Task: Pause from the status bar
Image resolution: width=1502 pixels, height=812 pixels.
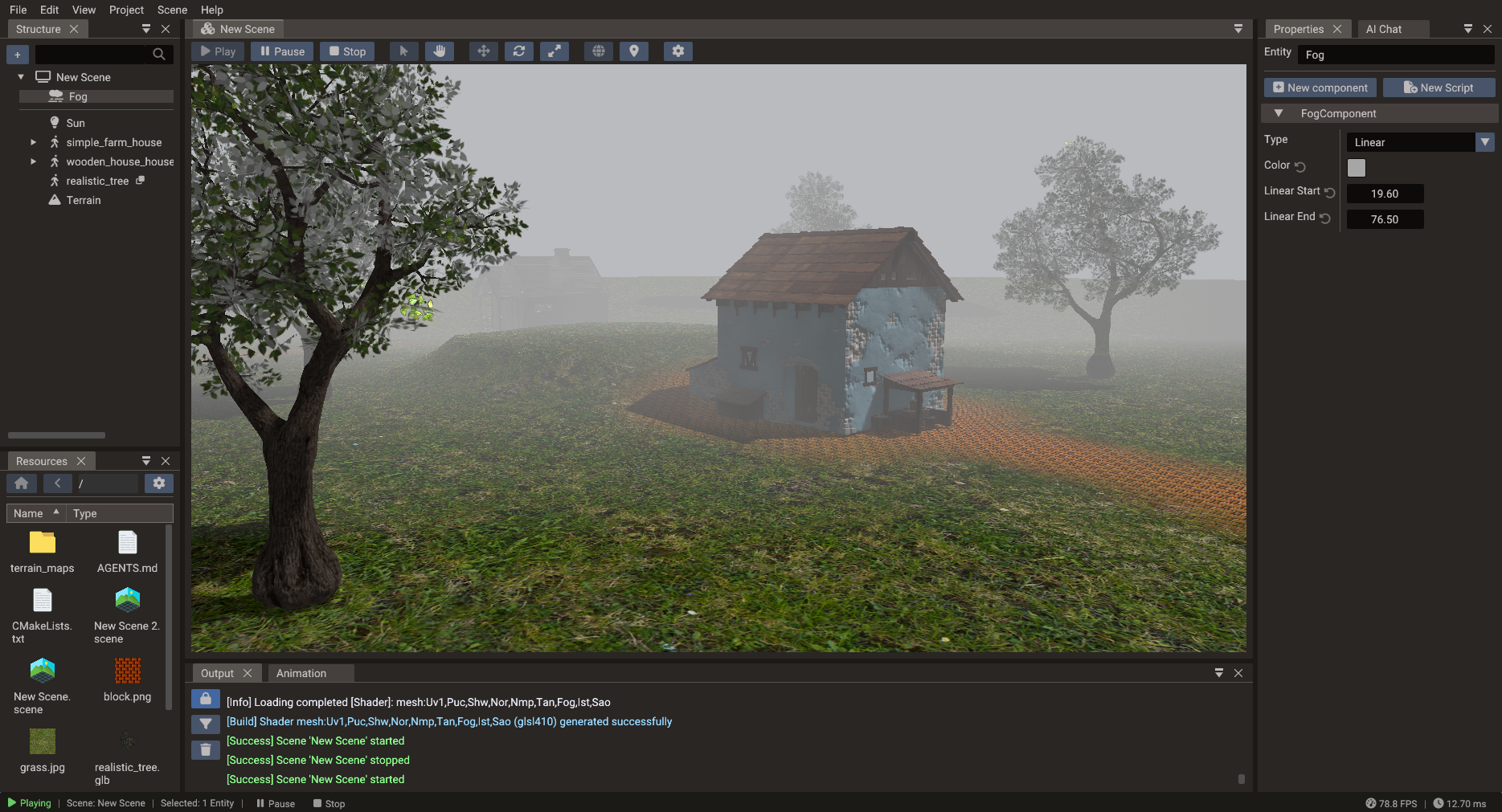Action: [x=276, y=803]
